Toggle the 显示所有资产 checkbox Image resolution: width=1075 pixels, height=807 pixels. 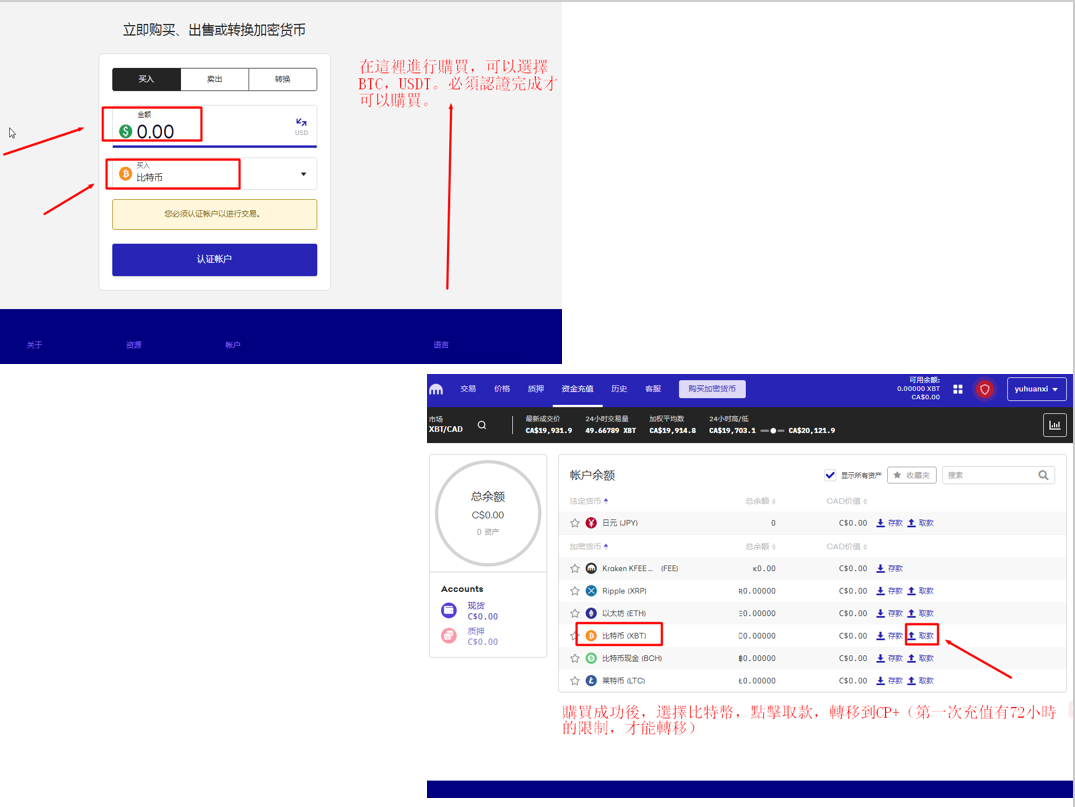[x=830, y=475]
